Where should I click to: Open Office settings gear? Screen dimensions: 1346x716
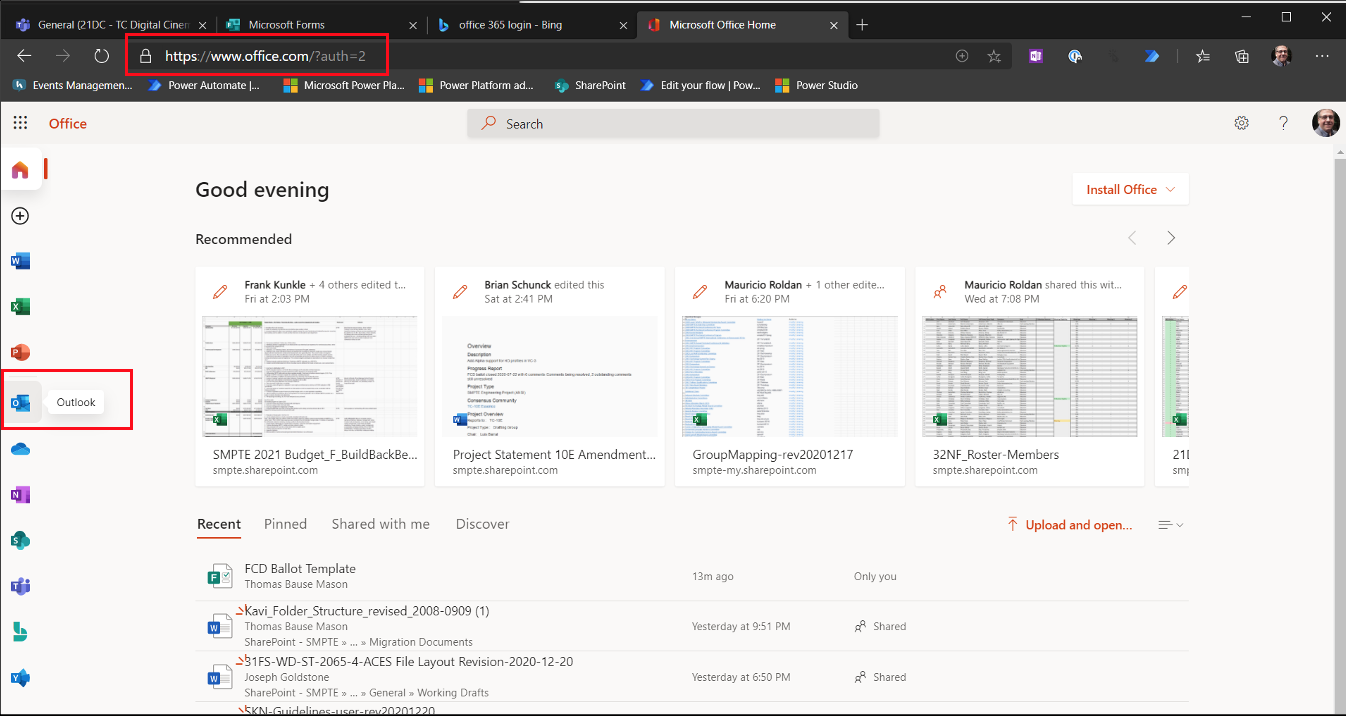coord(1242,123)
